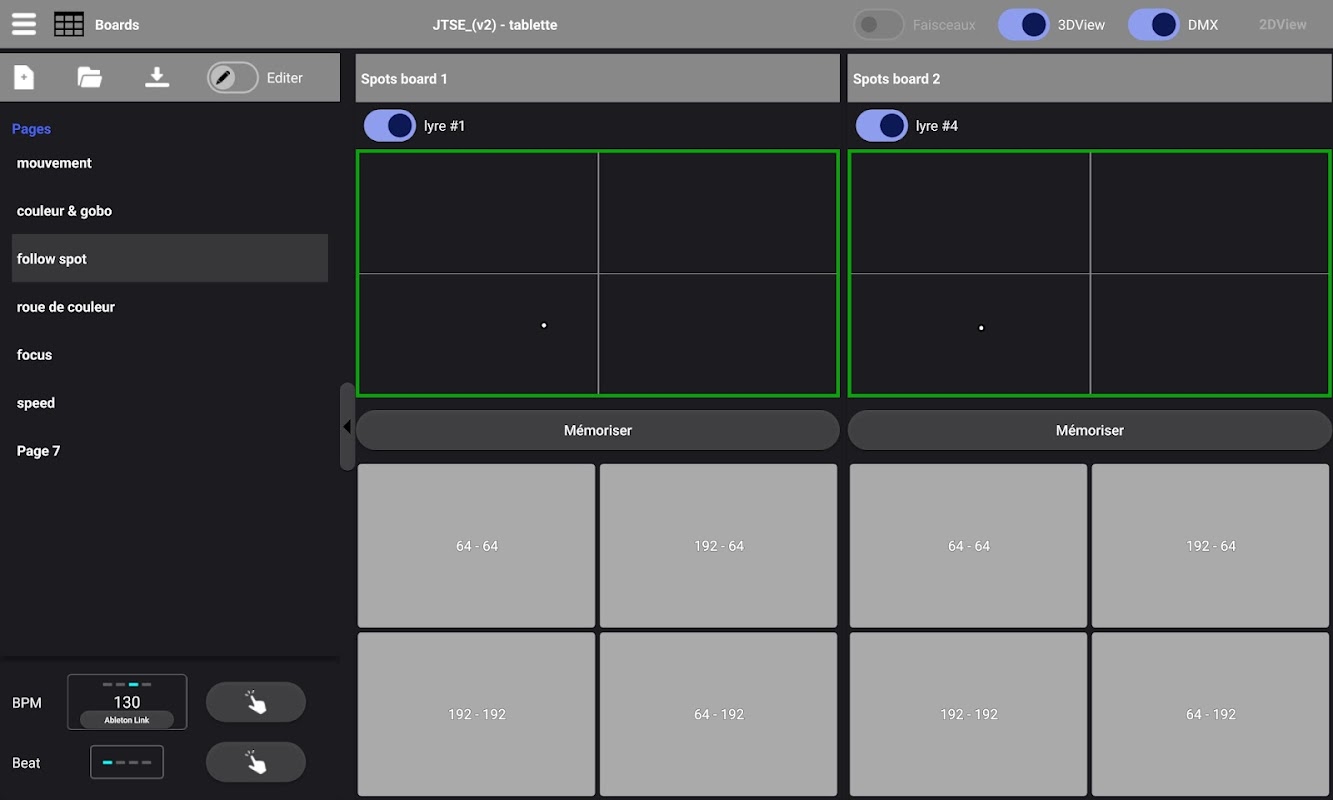This screenshot has width=1333, height=800.
Task: Collapse the left sidebar with the arrow handle
Action: 347,427
